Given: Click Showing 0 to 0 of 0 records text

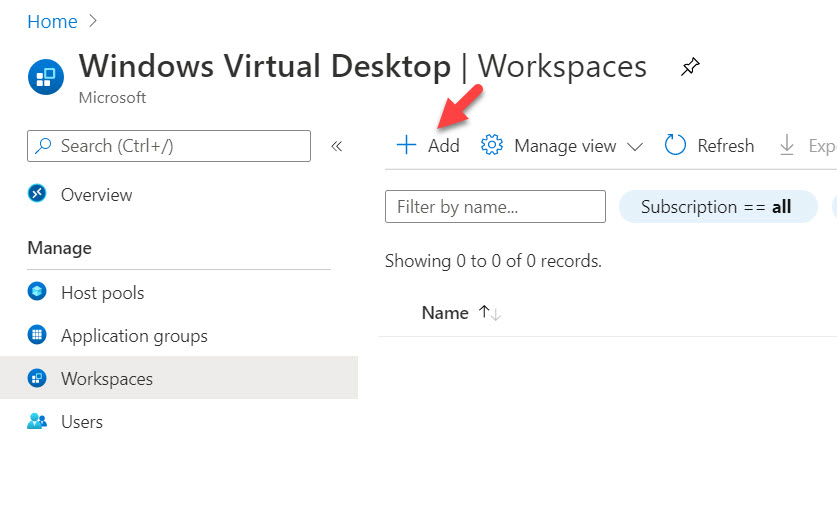Looking at the screenshot, I should coord(493,261).
